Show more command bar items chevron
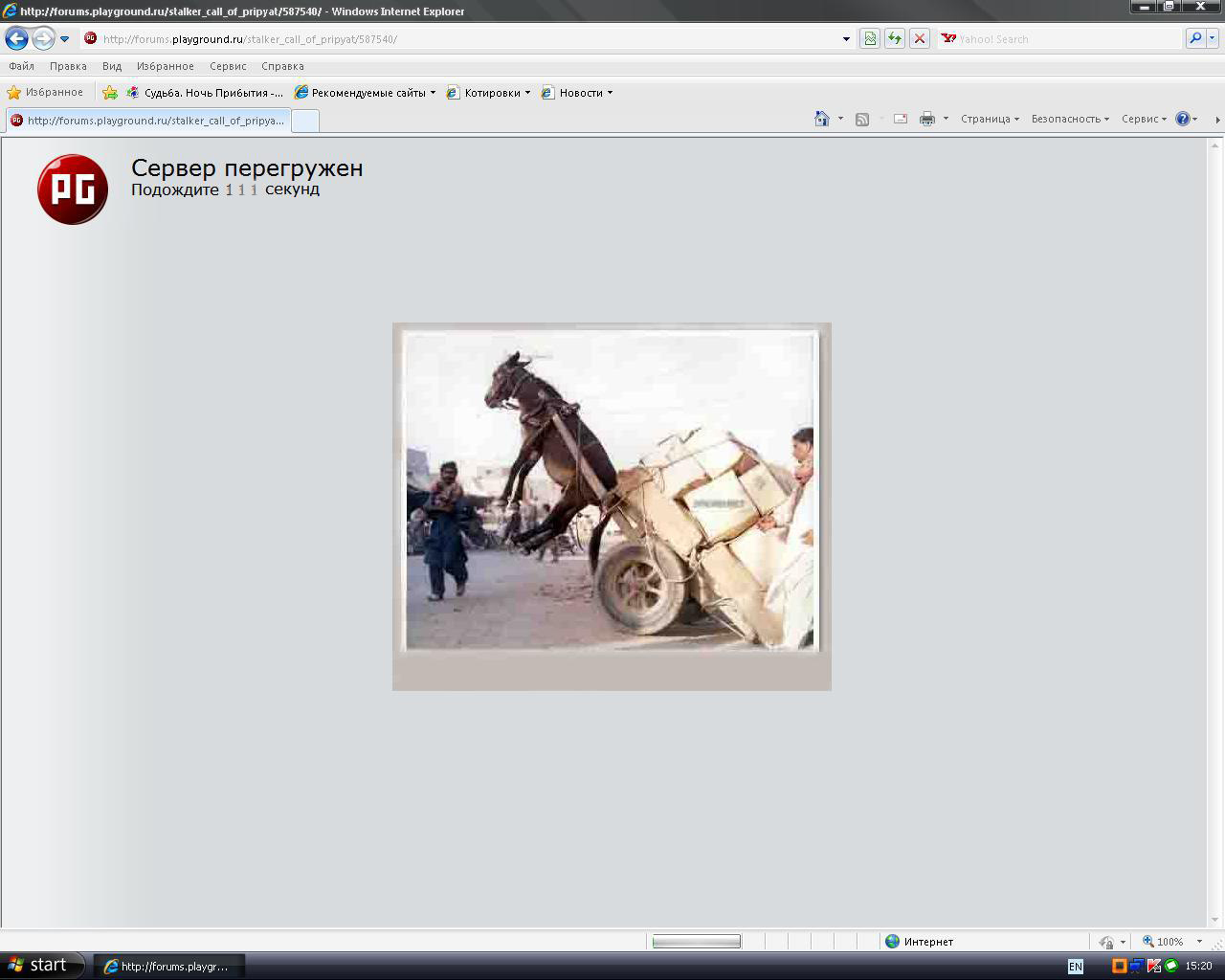This screenshot has height=980, width=1225. [x=1217, y=120]
